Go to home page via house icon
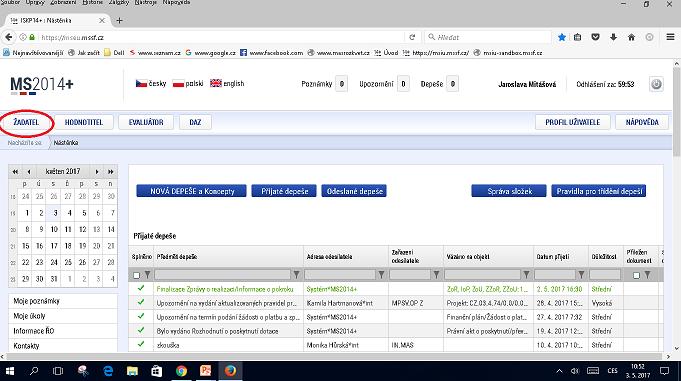 [x=631, y=37]
